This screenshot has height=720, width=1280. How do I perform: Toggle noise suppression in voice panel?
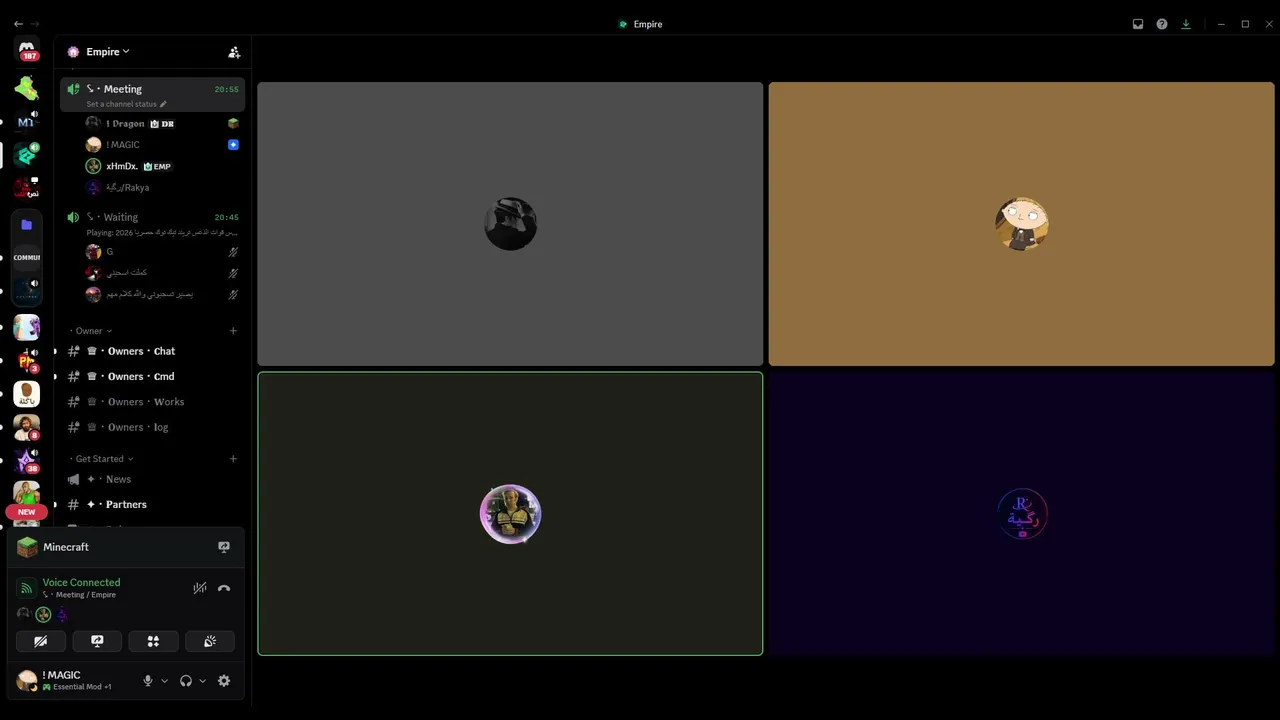coord(200,588)
